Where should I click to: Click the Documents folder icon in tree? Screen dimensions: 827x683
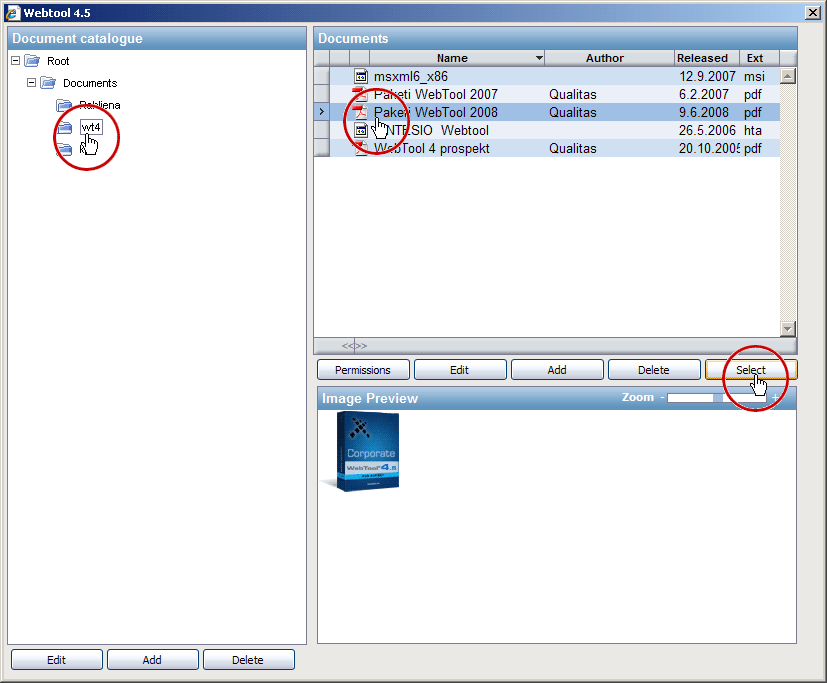(x=48, y=83)
